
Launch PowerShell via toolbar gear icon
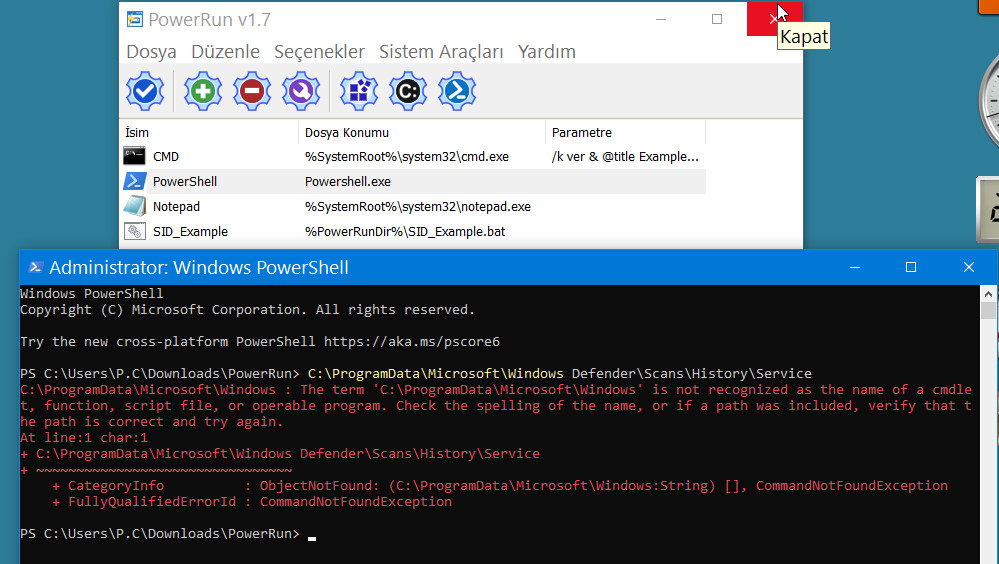457,91
